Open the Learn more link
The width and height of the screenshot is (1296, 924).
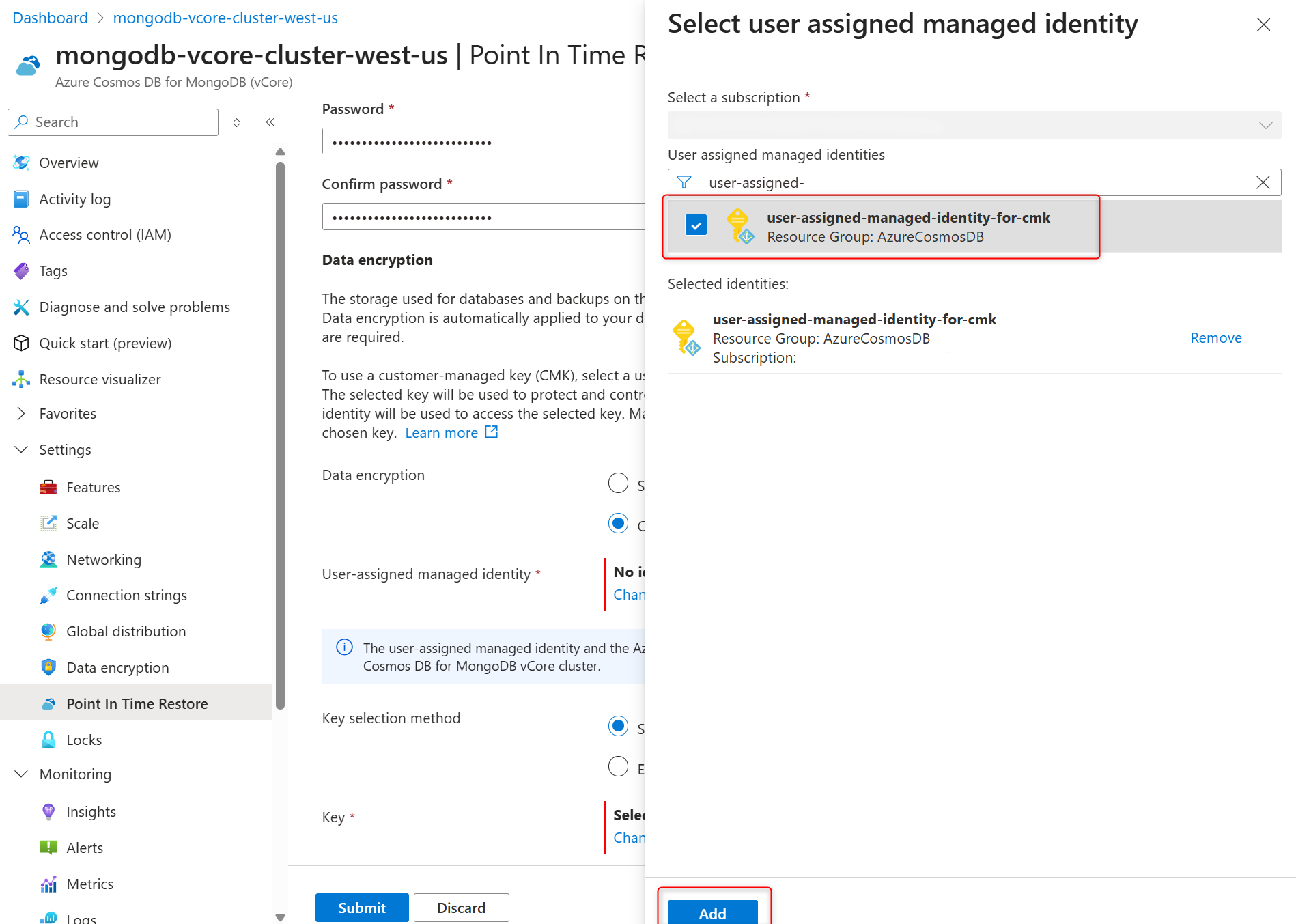tap(441, 432)
